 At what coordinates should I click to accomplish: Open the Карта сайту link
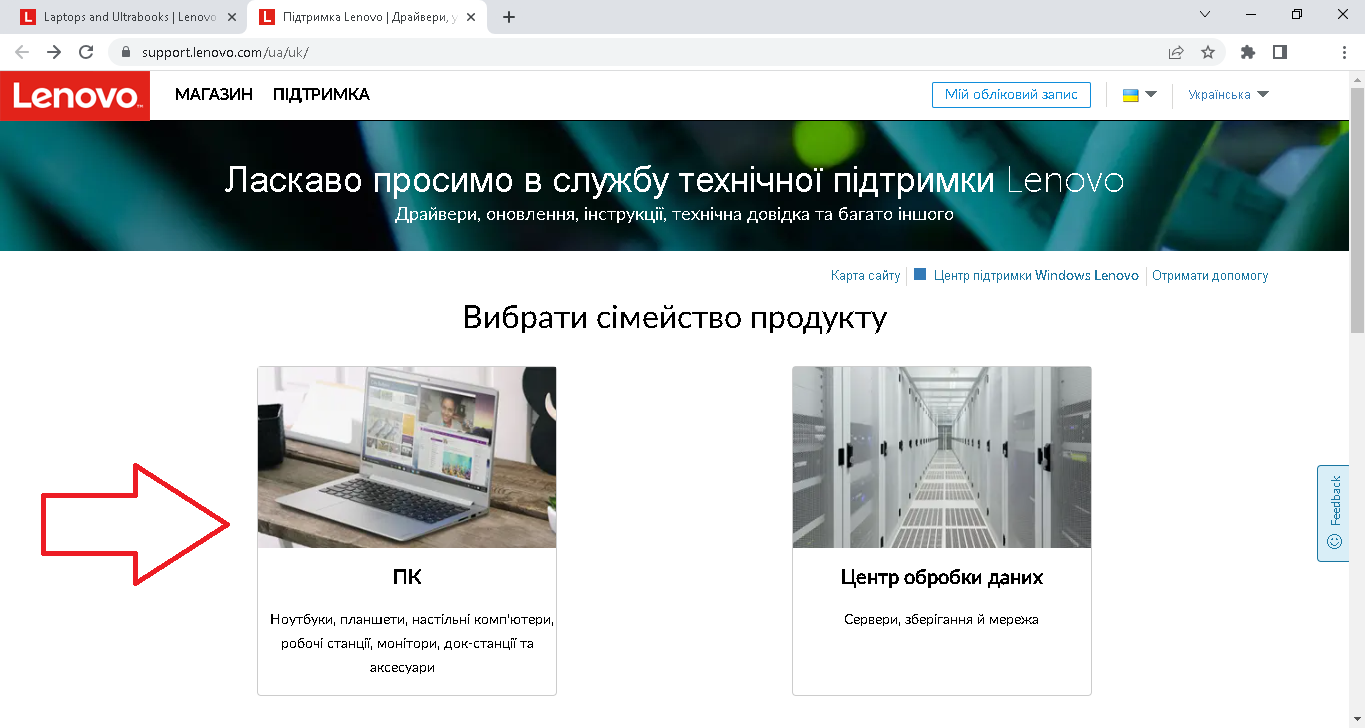[865, 276]
